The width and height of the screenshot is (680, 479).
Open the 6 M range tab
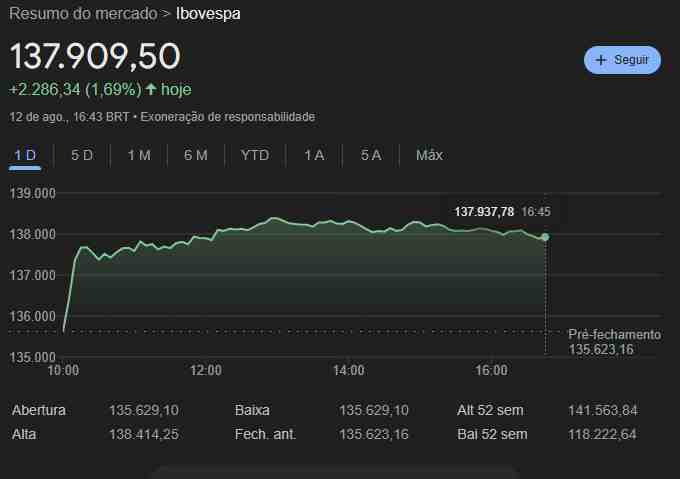[x=196, y=155]
